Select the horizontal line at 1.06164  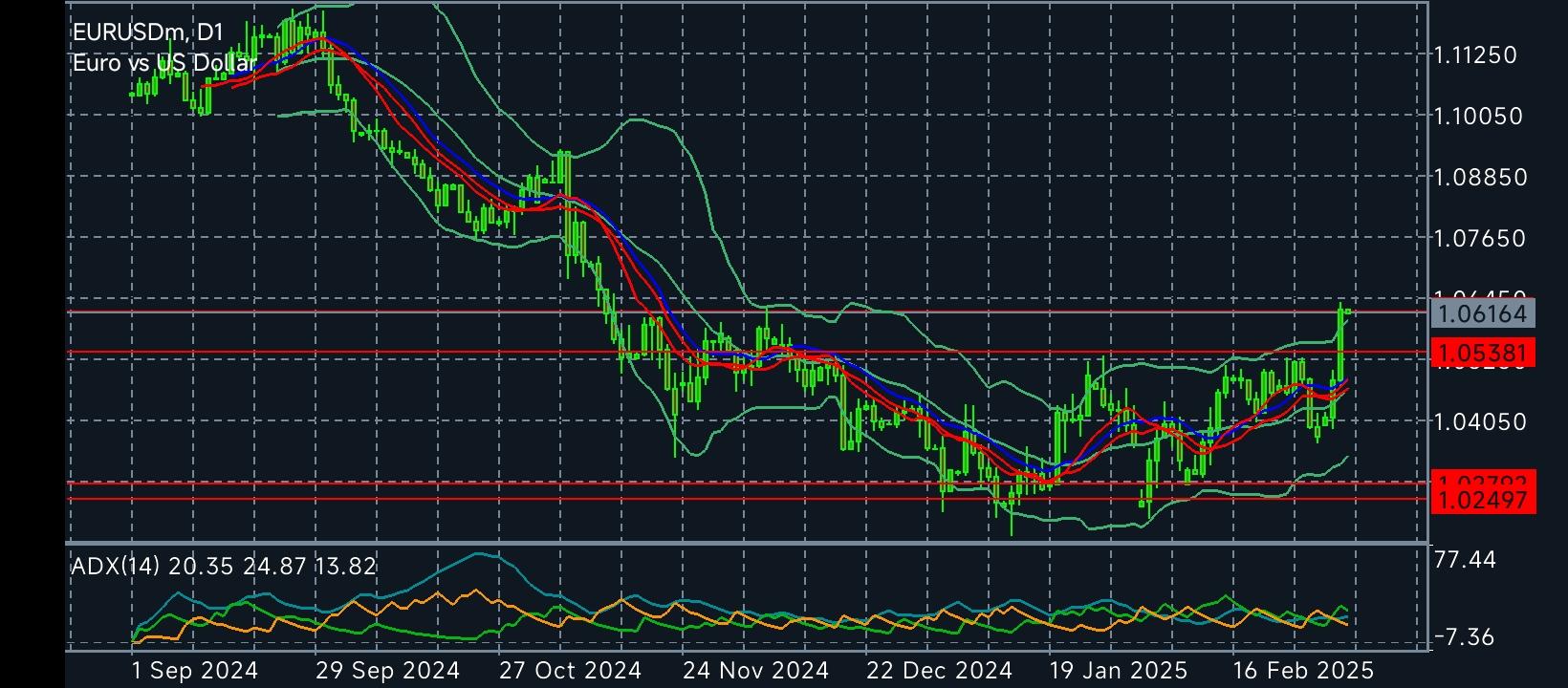click(746, 312)
